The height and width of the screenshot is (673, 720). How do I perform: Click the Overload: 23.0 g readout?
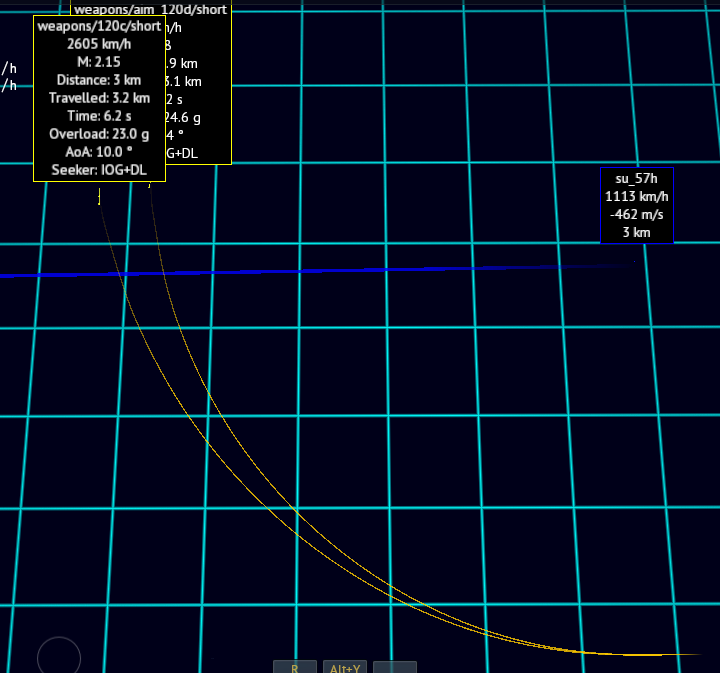pos(99,134)
